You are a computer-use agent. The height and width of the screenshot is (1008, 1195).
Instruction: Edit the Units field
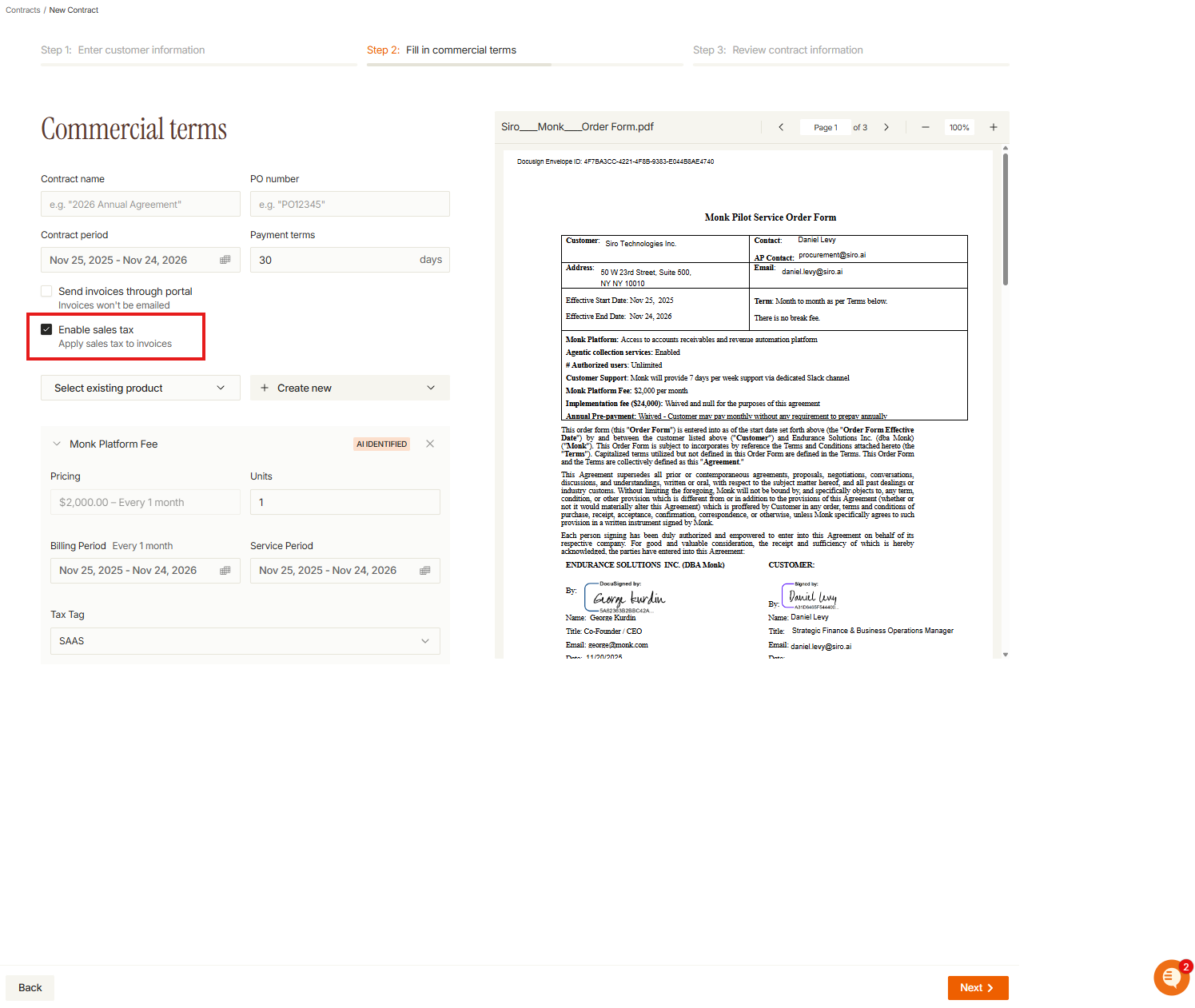[x=345, y=502]
